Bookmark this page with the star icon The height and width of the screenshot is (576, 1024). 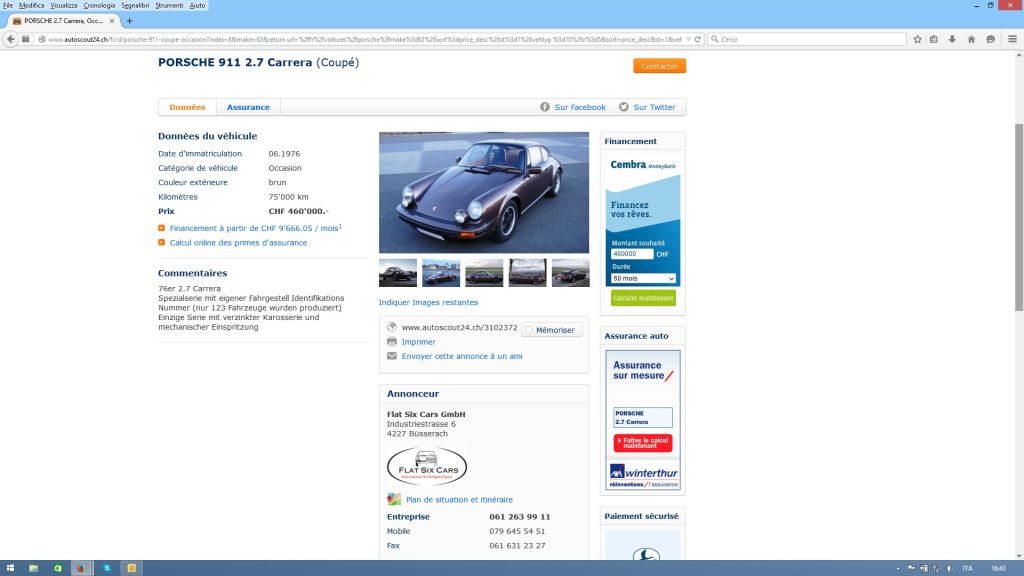click(x=917, y=39)
